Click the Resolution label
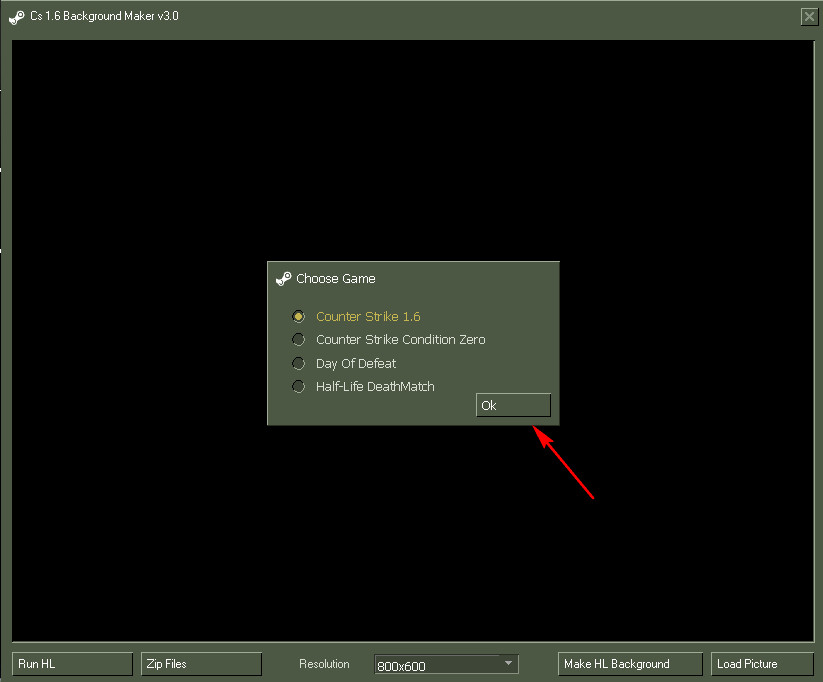The height and width of the screenshot is (682, 823). 324,664
